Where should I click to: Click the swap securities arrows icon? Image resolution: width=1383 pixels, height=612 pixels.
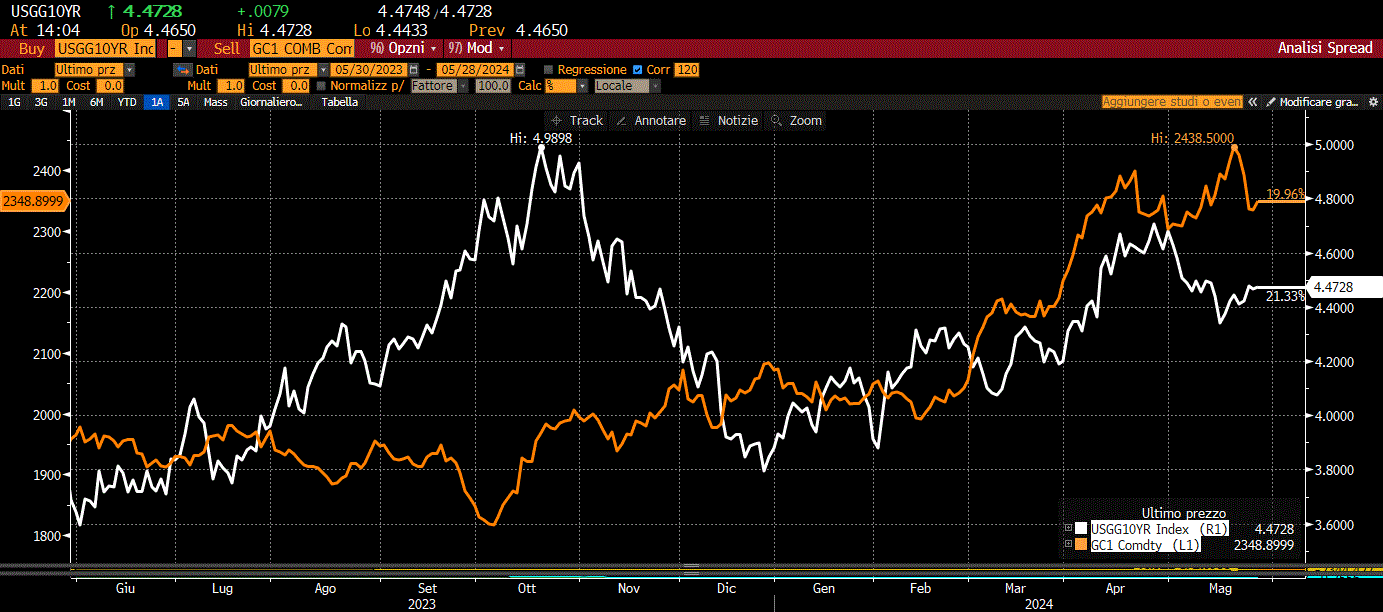click(182, 70)
